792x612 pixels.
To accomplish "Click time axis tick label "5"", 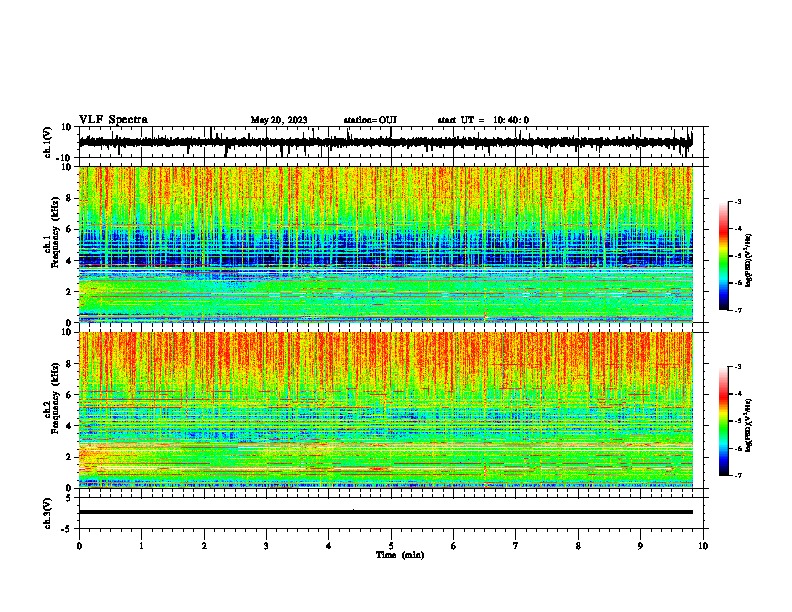I will [391, 546].
